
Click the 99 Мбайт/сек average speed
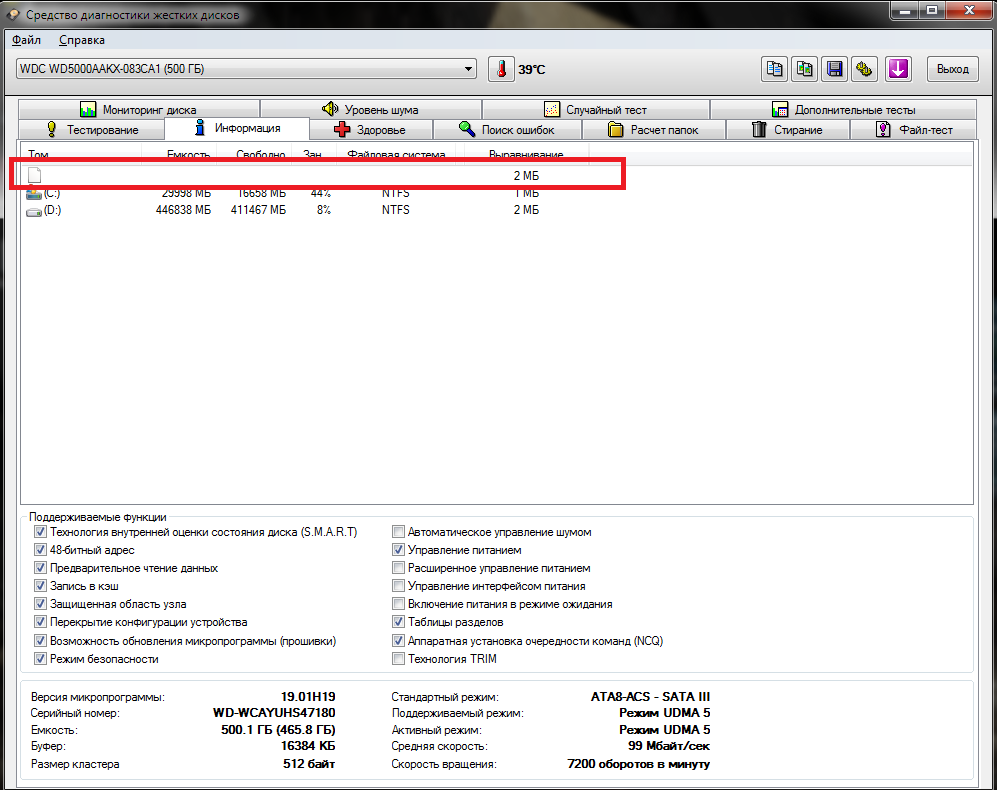669,746
